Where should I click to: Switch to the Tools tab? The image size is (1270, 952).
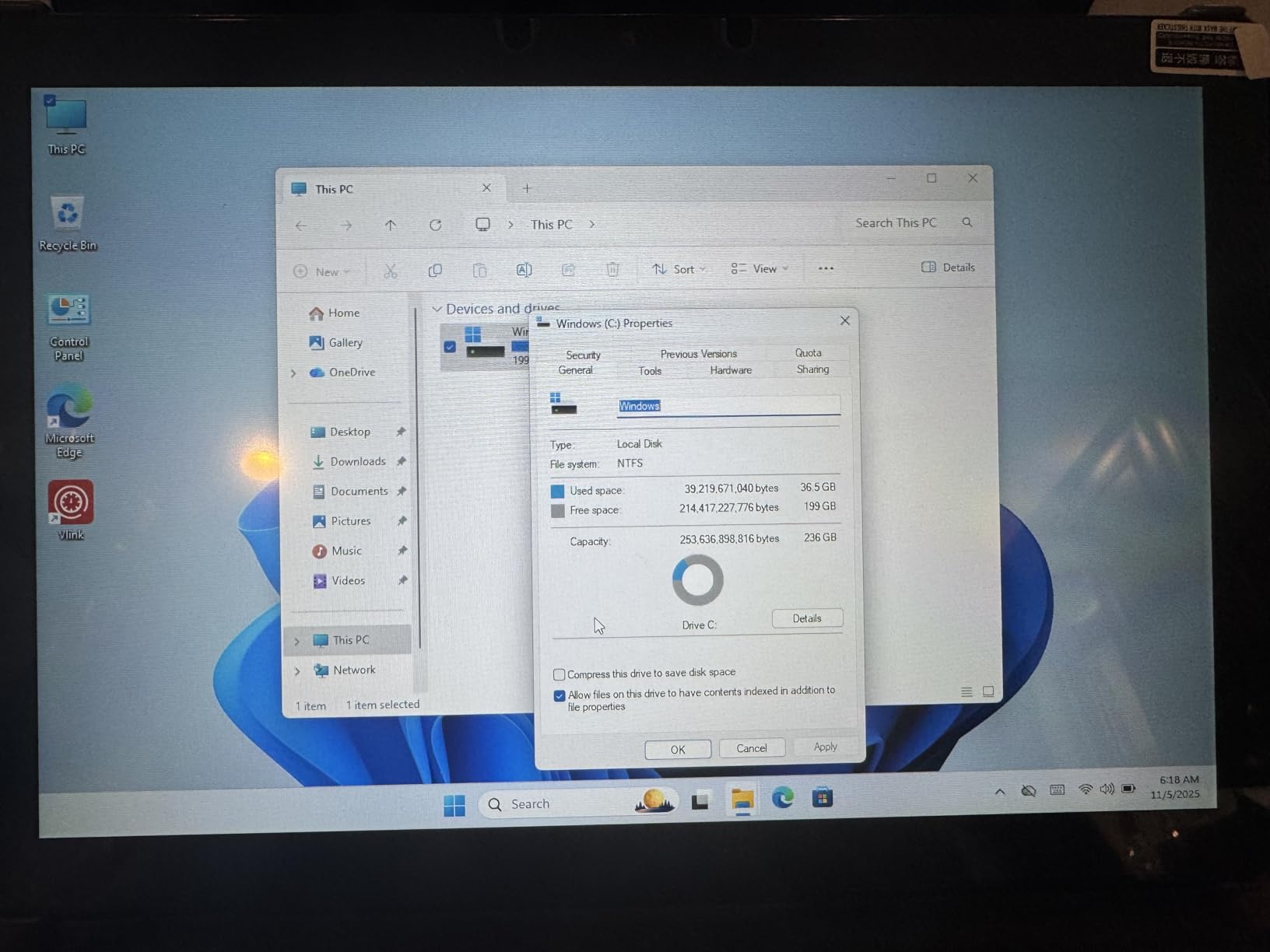click(x=650, y=371)
